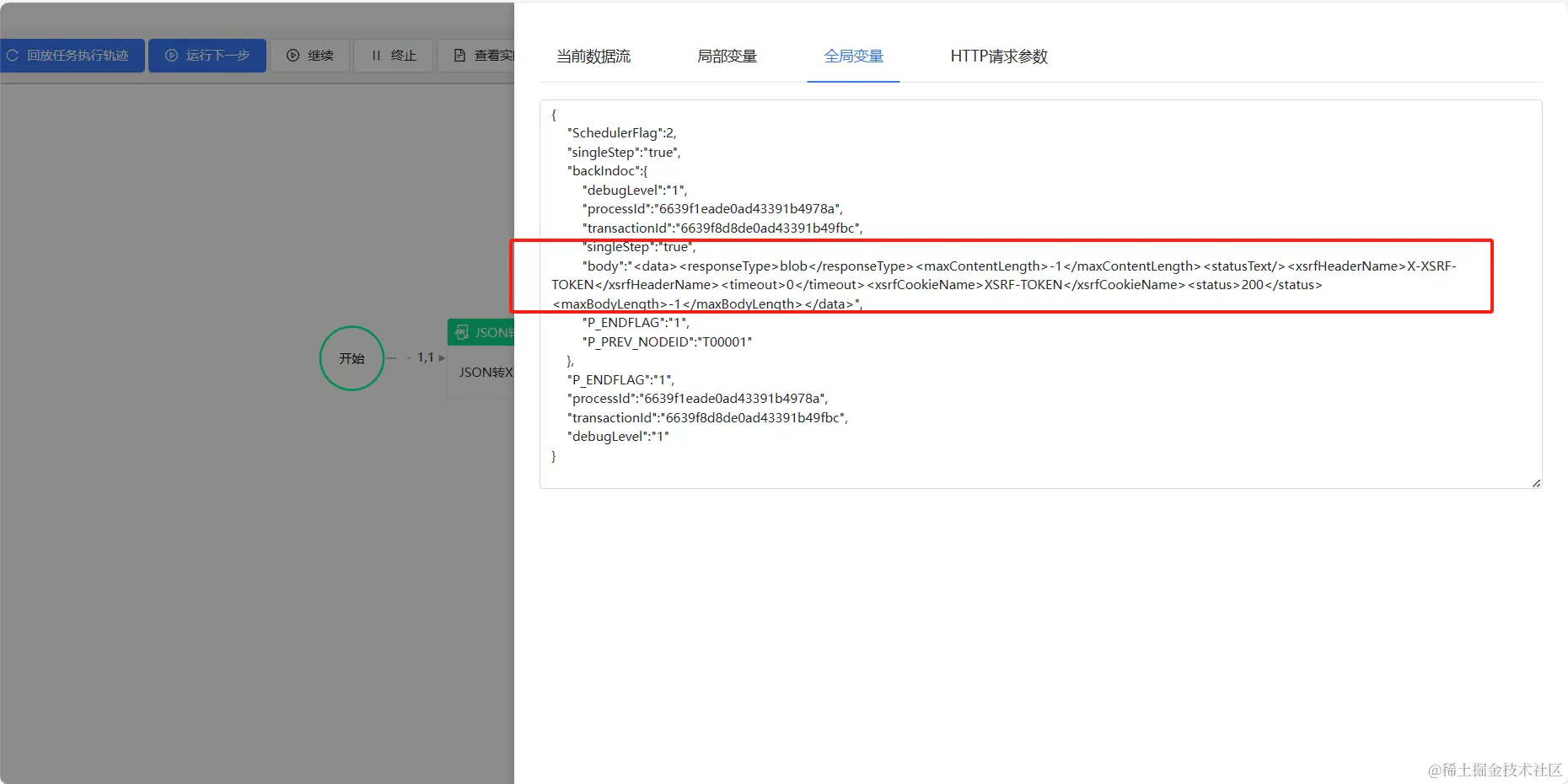Click the play icon in 运行下一步
This screenshot has width=1568, height=784.
click(171, 56)
